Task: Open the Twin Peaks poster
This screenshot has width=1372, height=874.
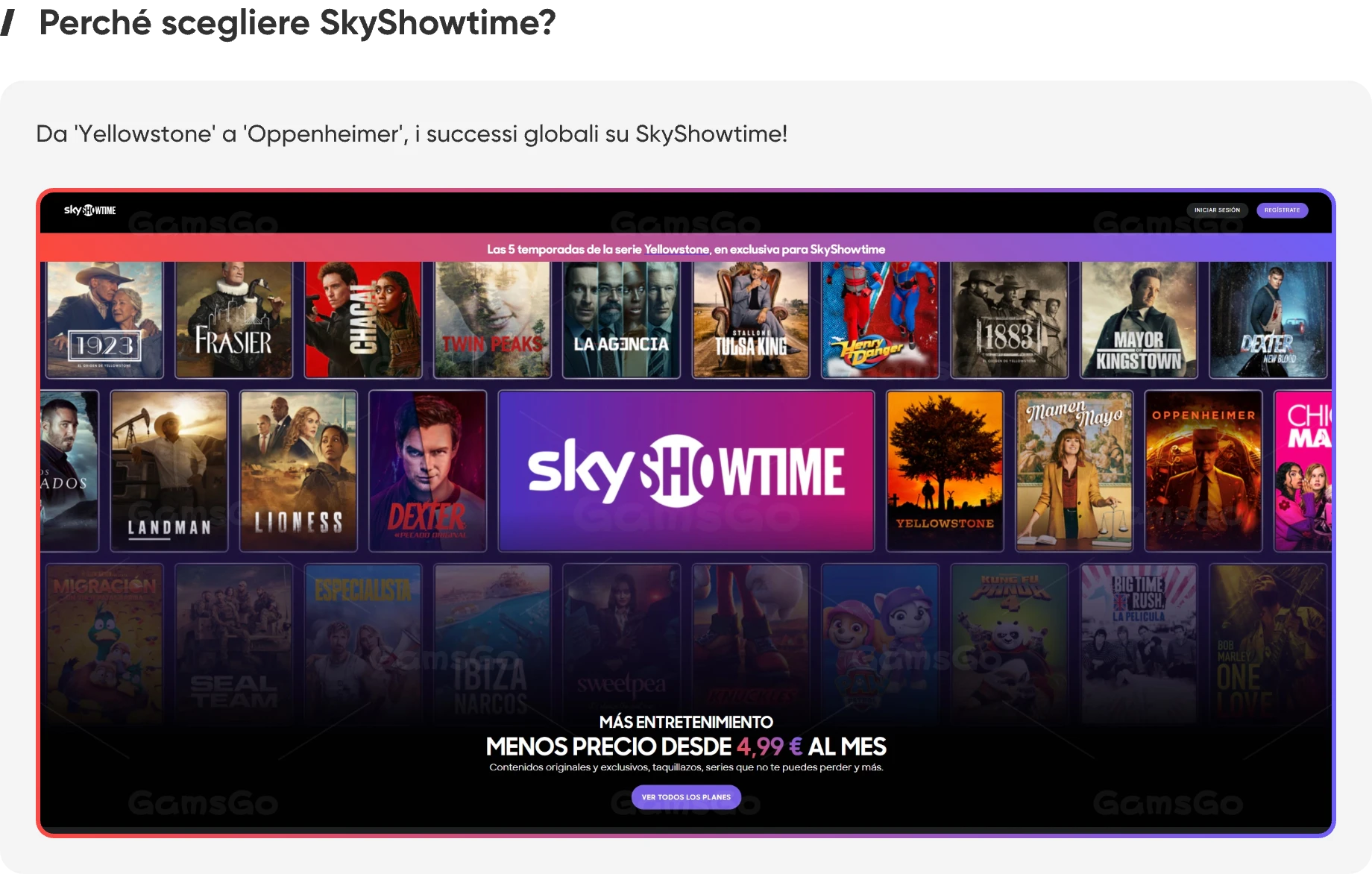Action: (x=492, y=320)
